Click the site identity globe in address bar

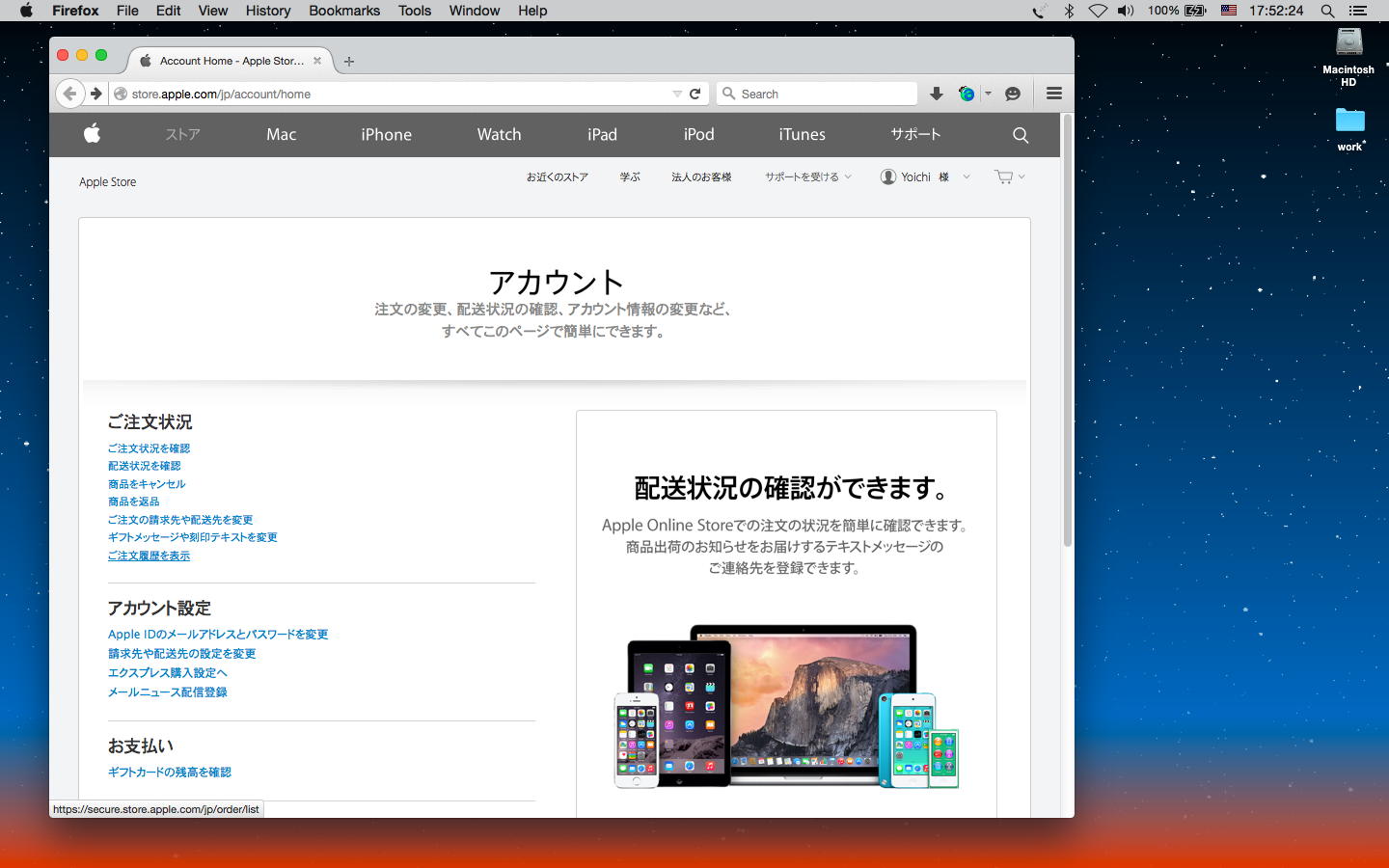point(121,94)
